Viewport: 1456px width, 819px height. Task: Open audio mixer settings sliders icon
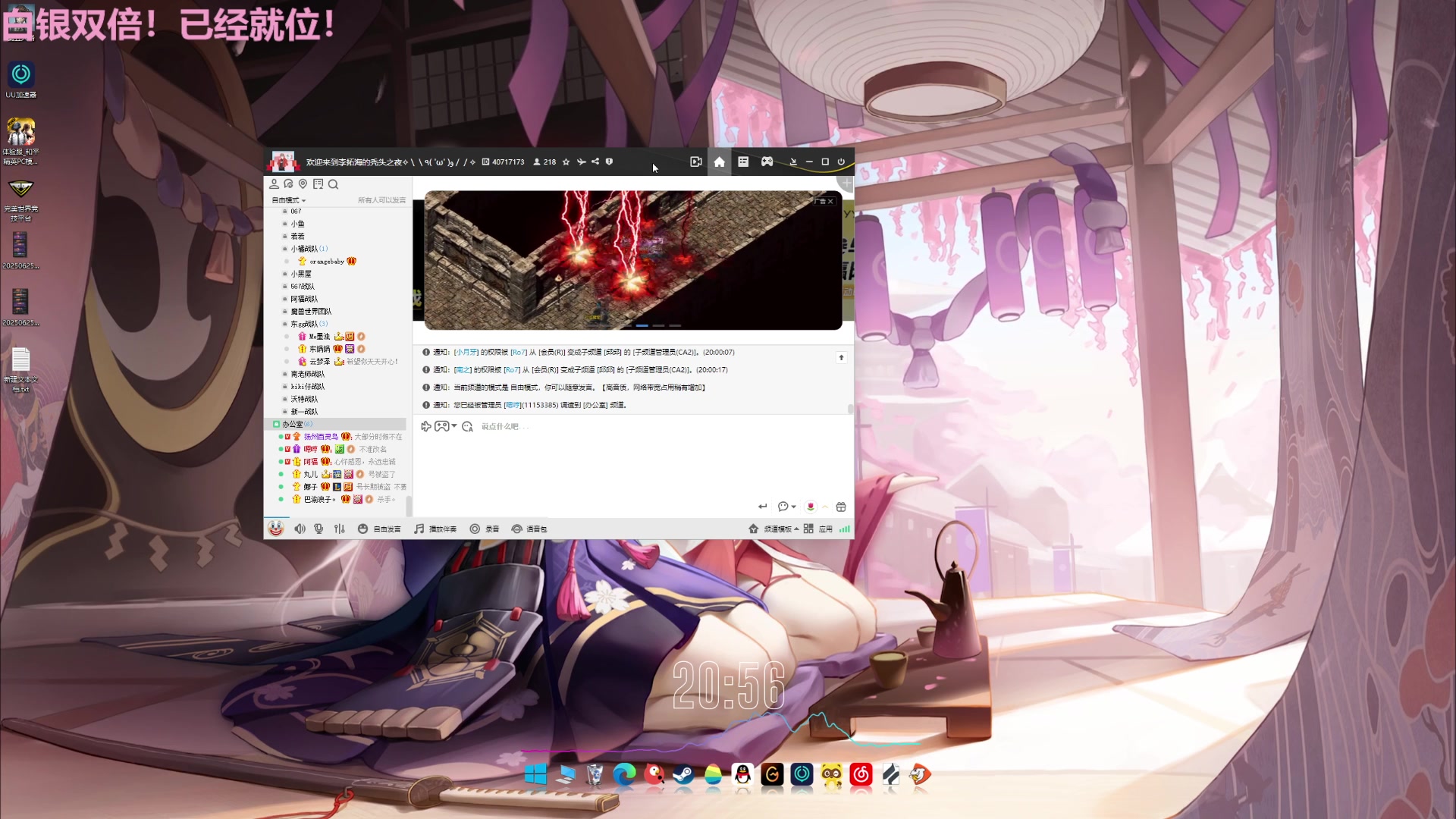[339, 529]
